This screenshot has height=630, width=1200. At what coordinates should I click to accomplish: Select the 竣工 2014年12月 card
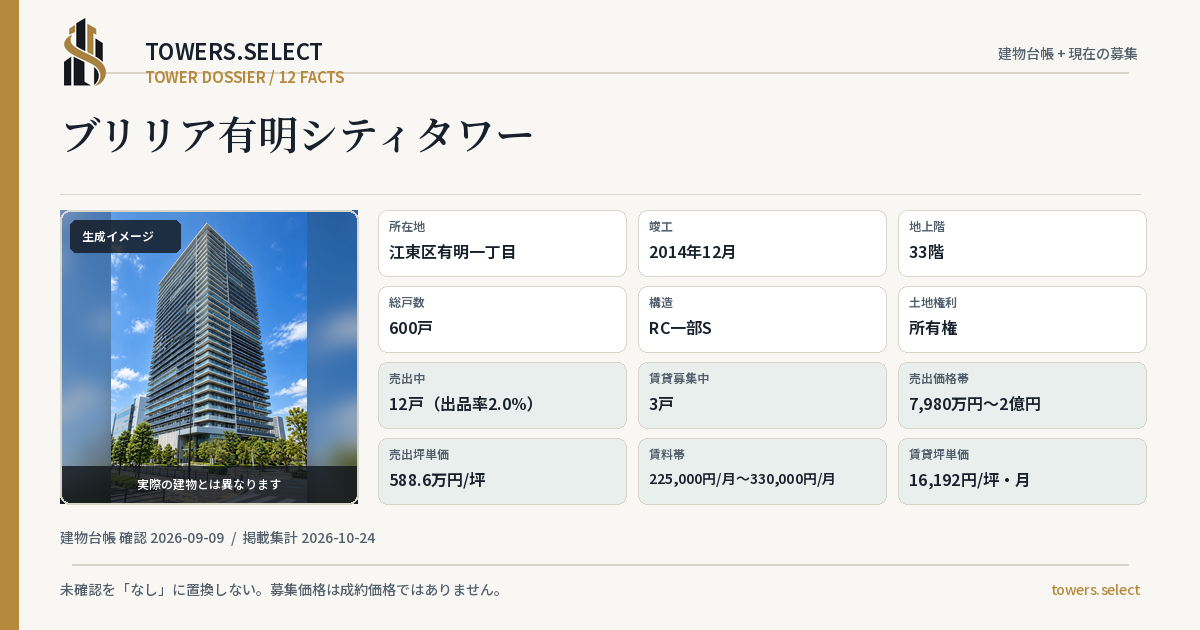coord(762,243)
